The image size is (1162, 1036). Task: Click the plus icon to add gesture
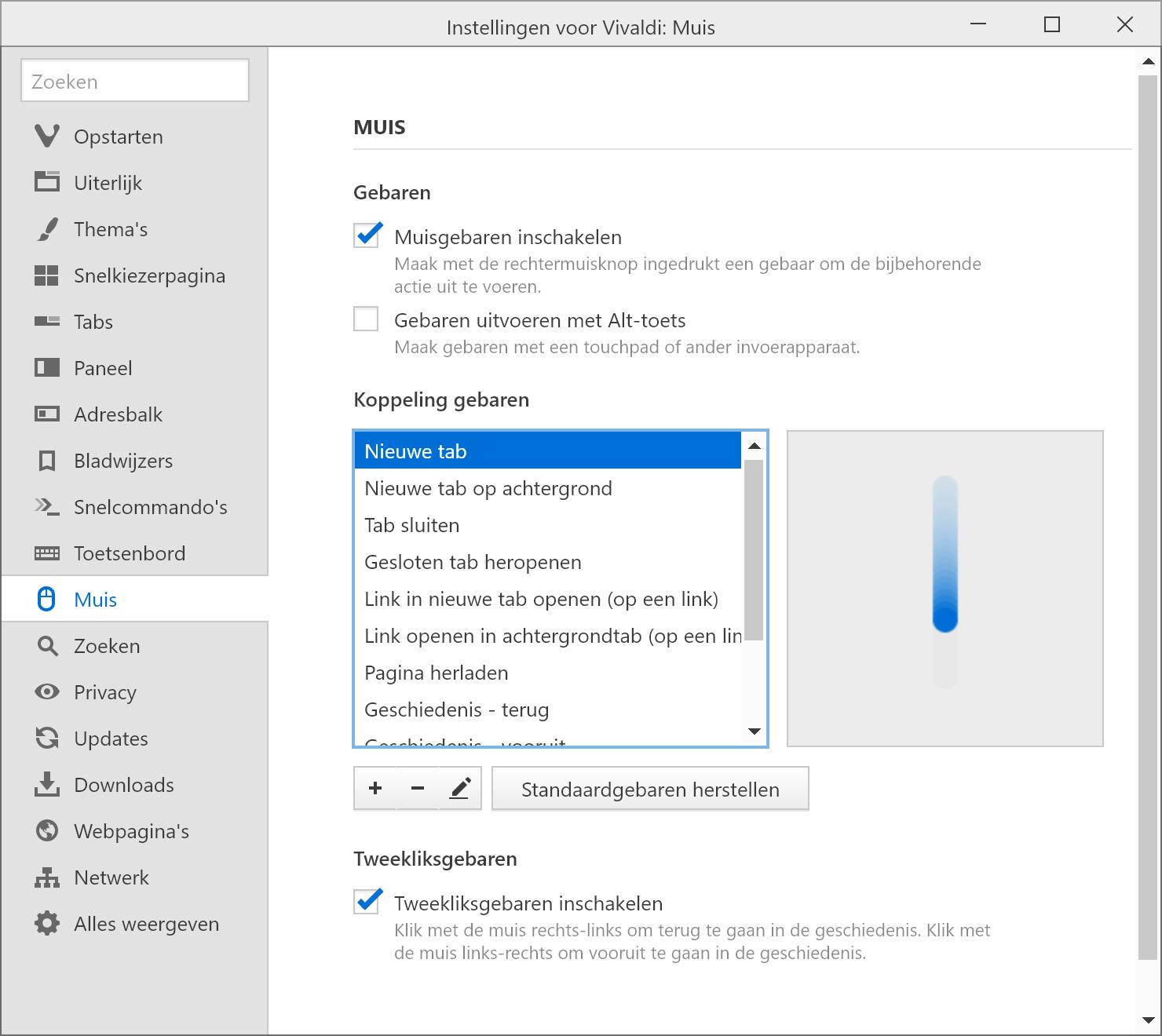point(375,789)
